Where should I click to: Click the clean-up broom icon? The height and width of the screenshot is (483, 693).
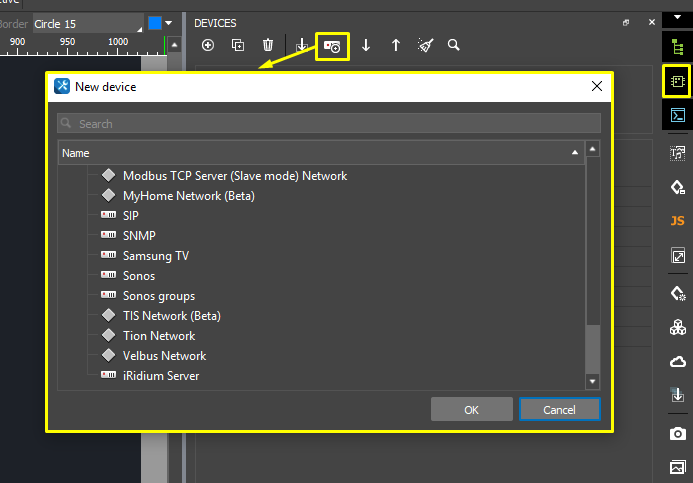(x=425, y=45)
